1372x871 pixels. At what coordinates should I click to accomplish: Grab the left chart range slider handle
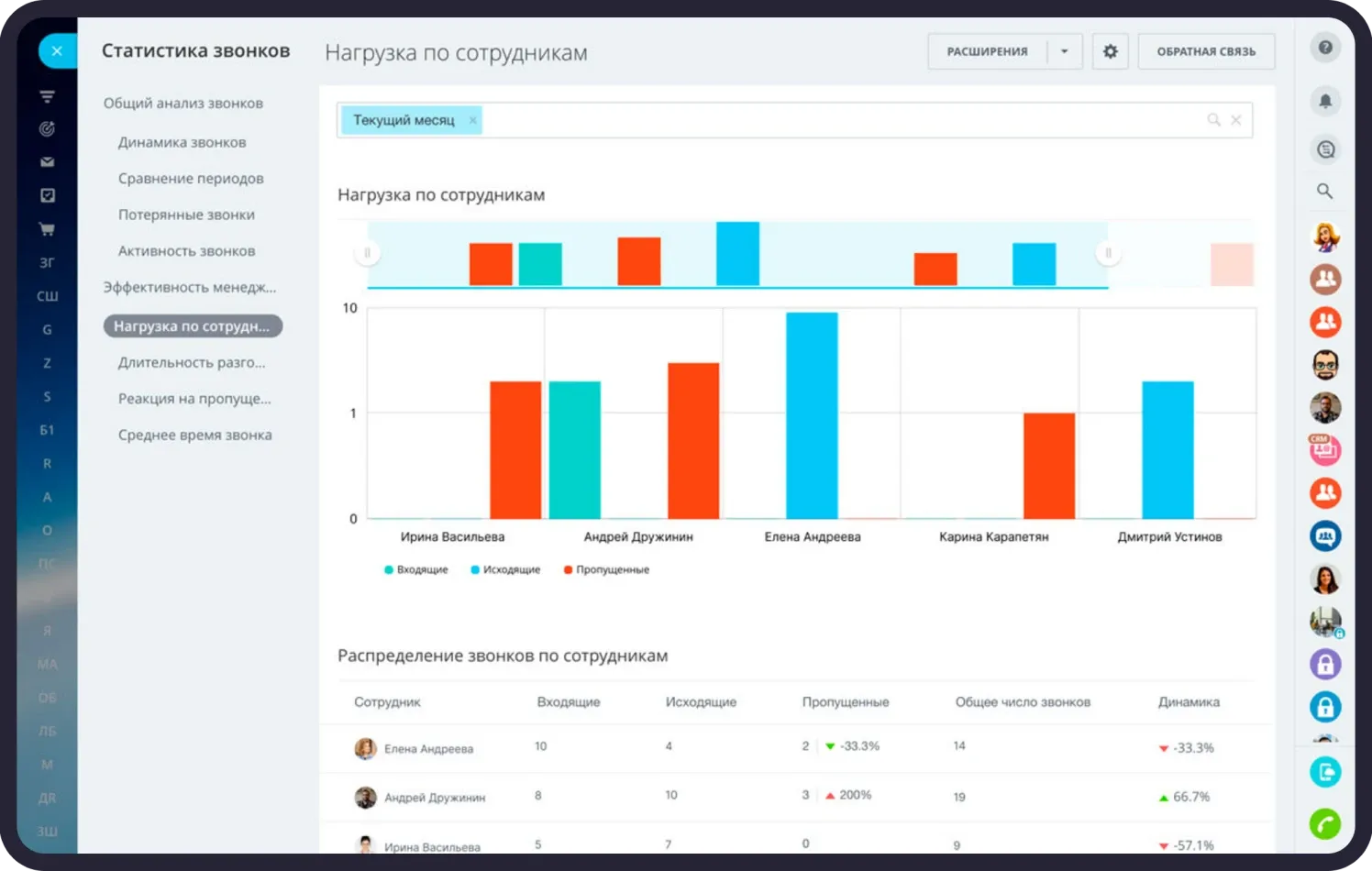(x=367, y=253)
